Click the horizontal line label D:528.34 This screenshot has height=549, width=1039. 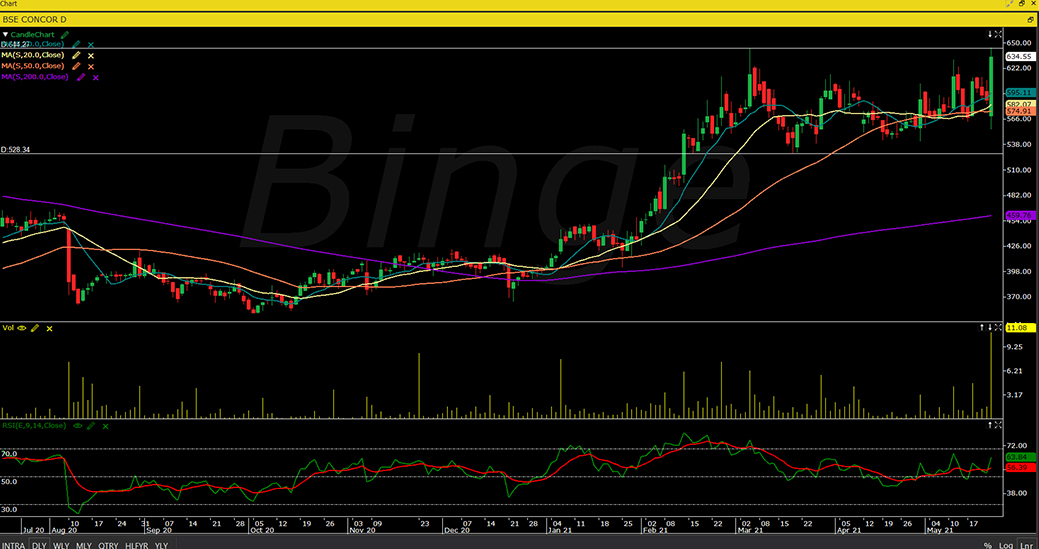pyautogui.click(x=15, y=150)
